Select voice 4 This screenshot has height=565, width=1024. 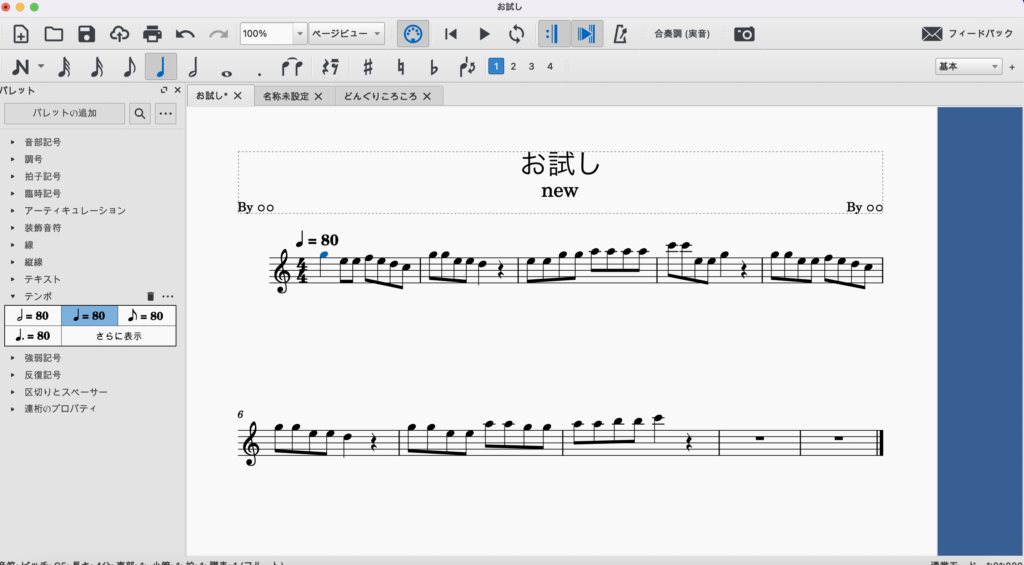click(x=550, y=67)
